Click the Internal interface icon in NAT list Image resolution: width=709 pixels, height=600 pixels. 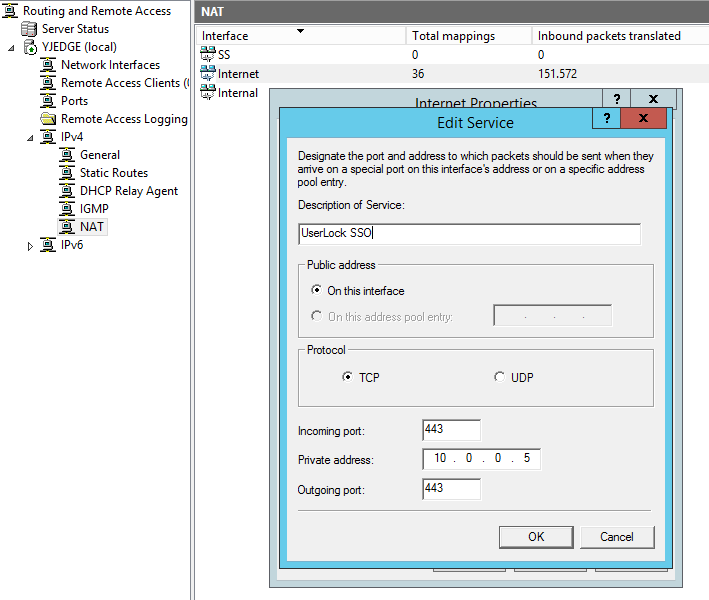pyautogui.click(x=208, y=92)
